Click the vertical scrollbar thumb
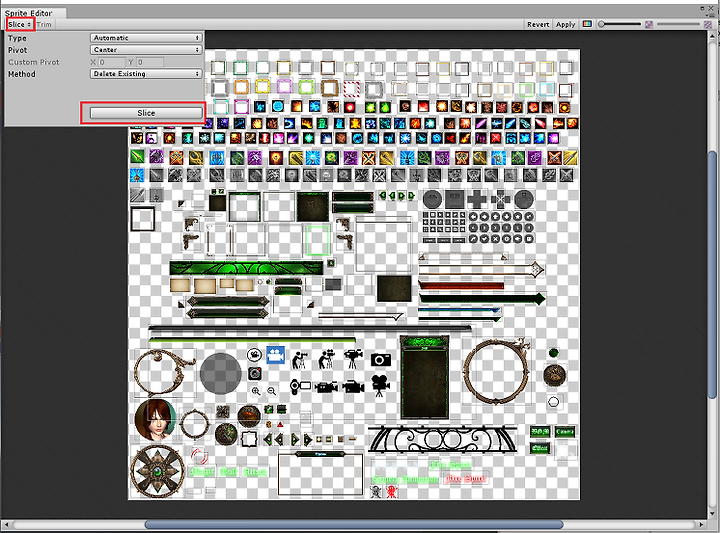This screenshot has height=533, width=720. [712, 275]
